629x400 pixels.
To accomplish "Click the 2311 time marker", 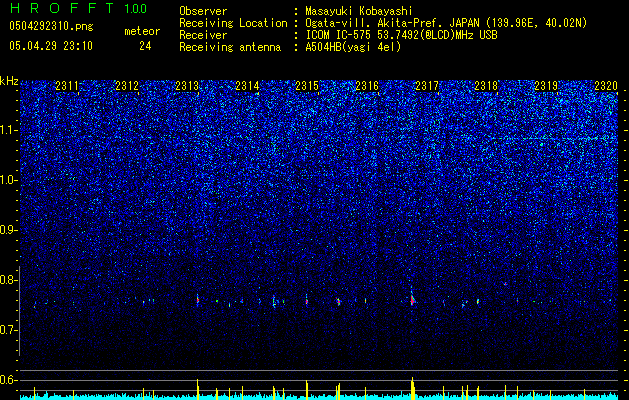I will pos(67,85).
